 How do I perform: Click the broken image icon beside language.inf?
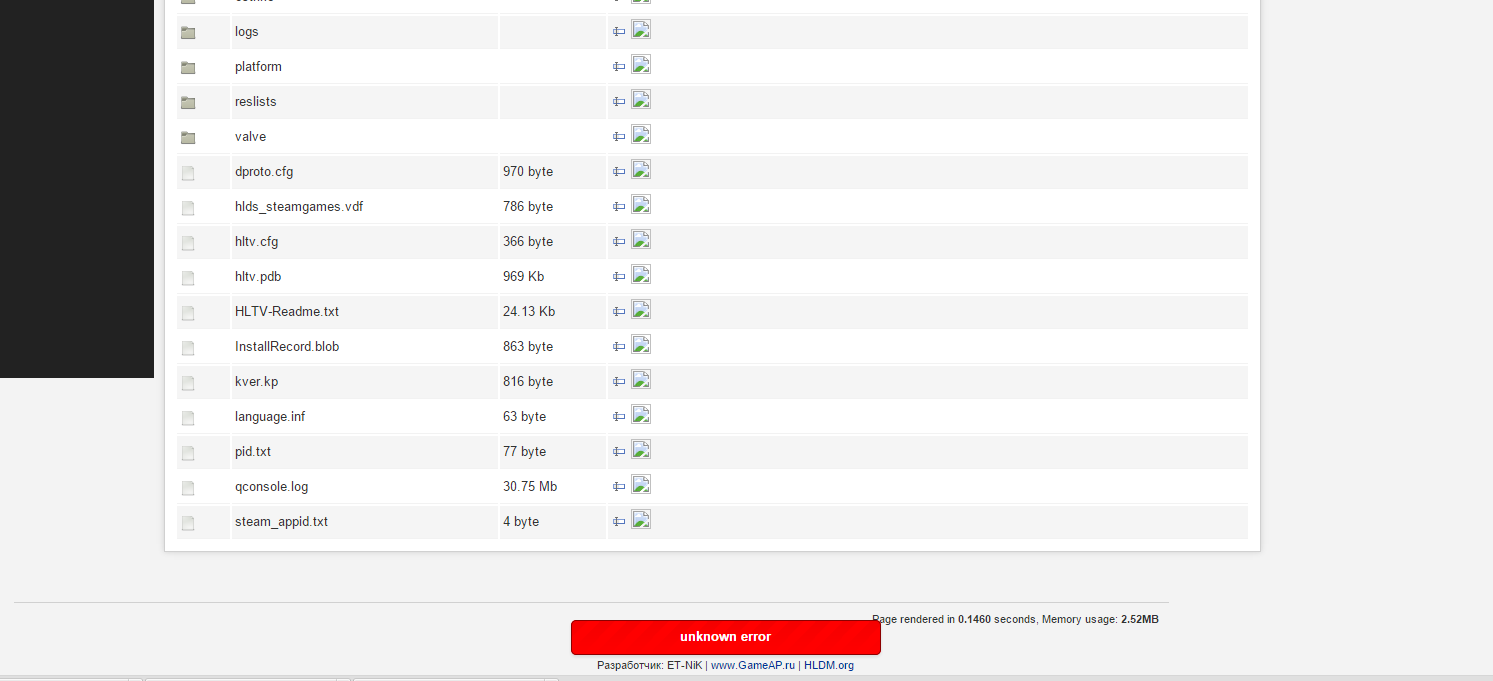click(x=641, y=415)
